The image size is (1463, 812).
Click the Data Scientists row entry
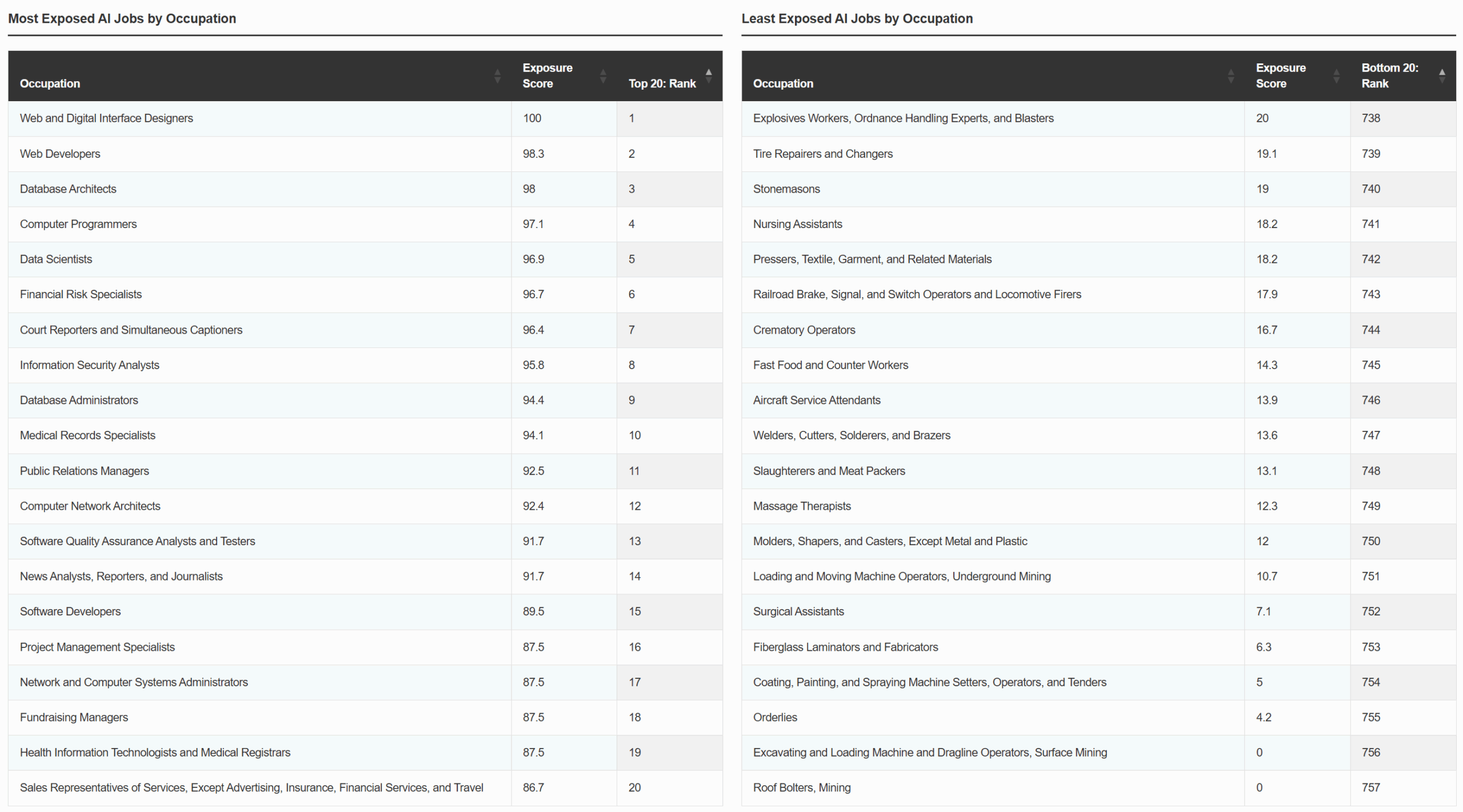55,259
